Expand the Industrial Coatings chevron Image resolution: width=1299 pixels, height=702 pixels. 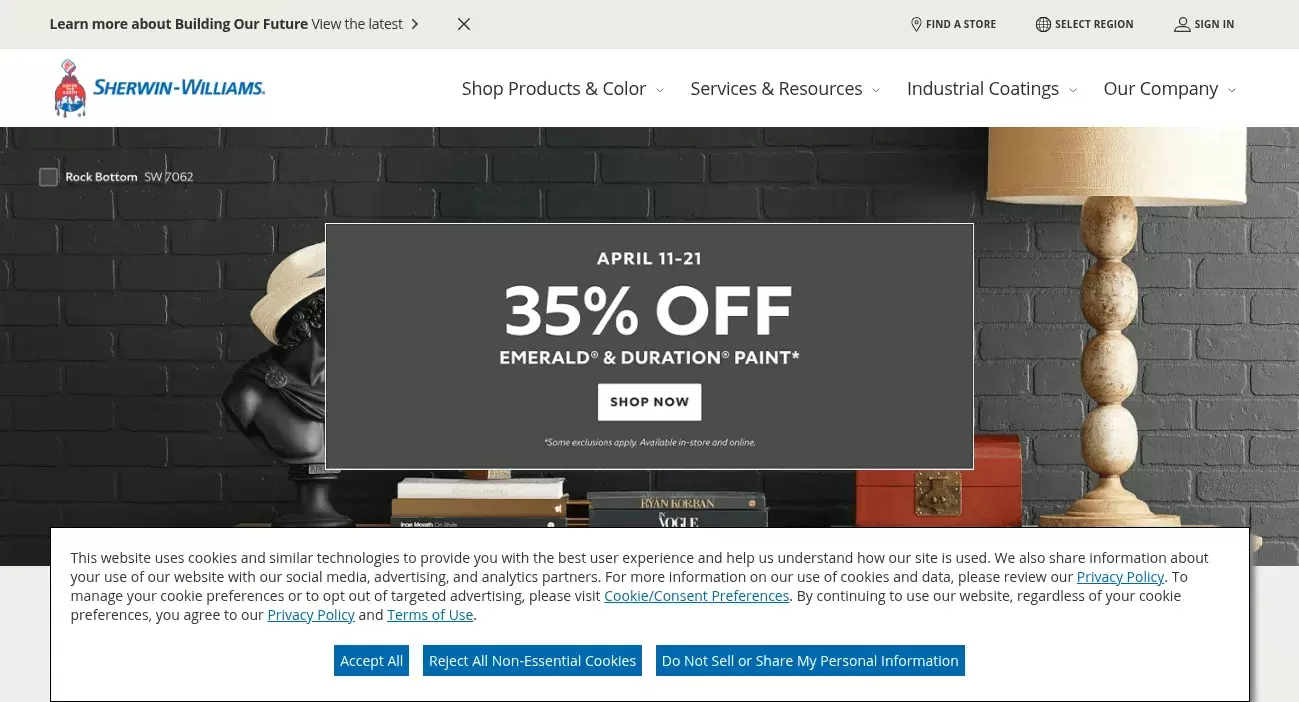click(x=1072, y=90)
